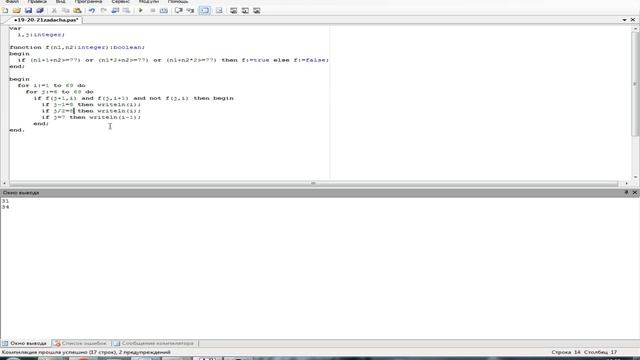
Task: Open the editor tab list dropdown arrow
Action: (x=624, y=20)
